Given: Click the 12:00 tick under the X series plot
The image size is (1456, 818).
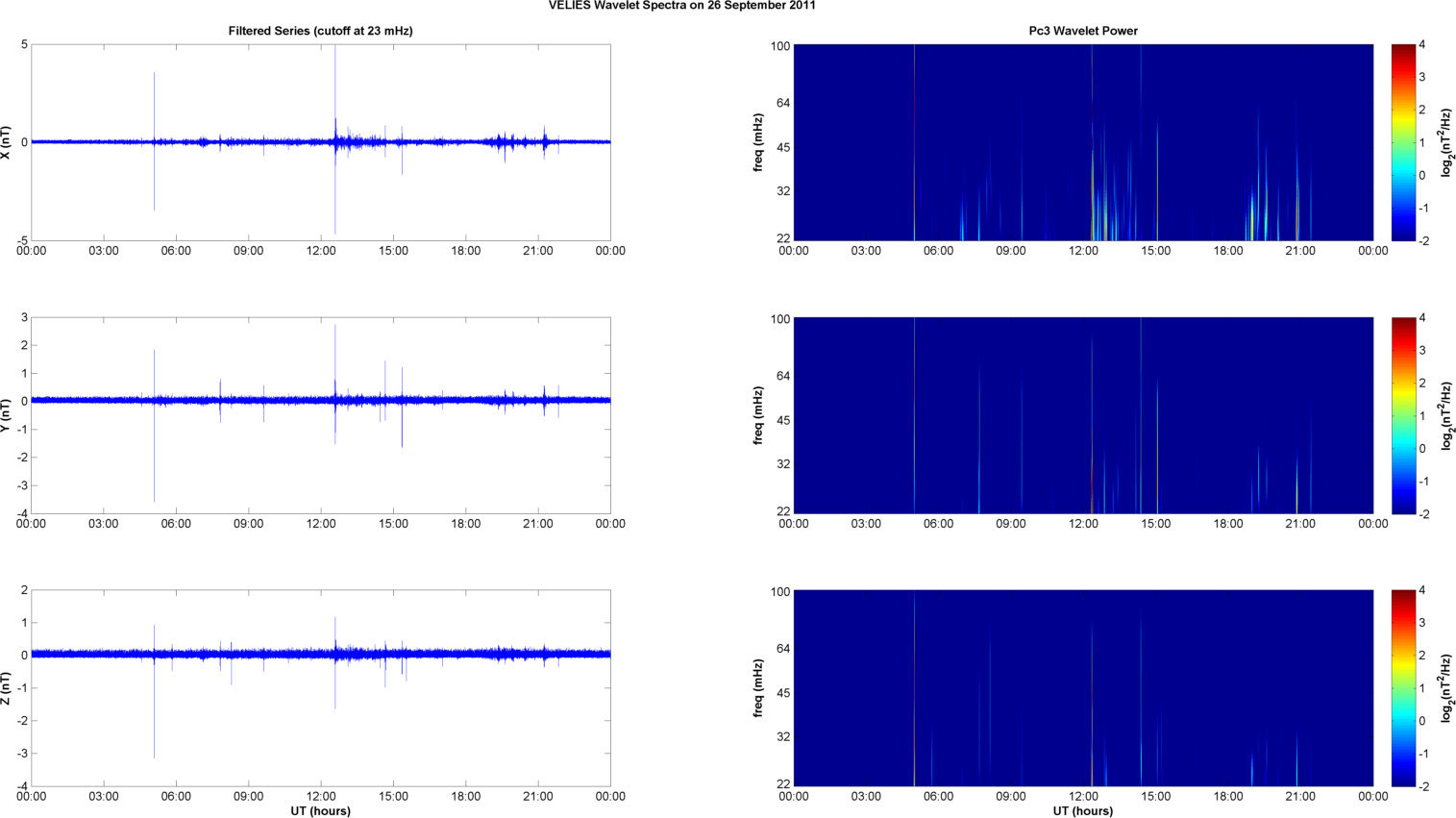Looking at the screenshot, I should [x=321, y=251].
